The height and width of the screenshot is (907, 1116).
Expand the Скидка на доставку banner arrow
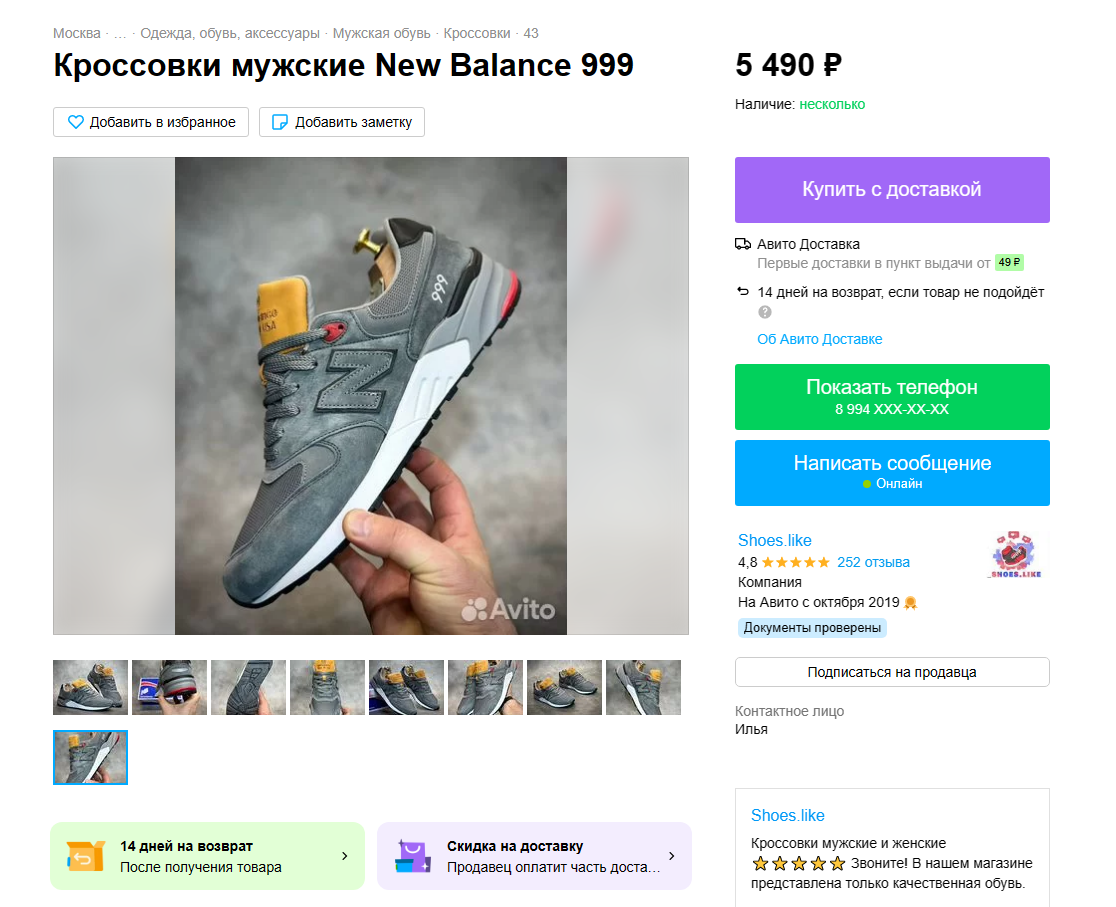coord(672,856)
